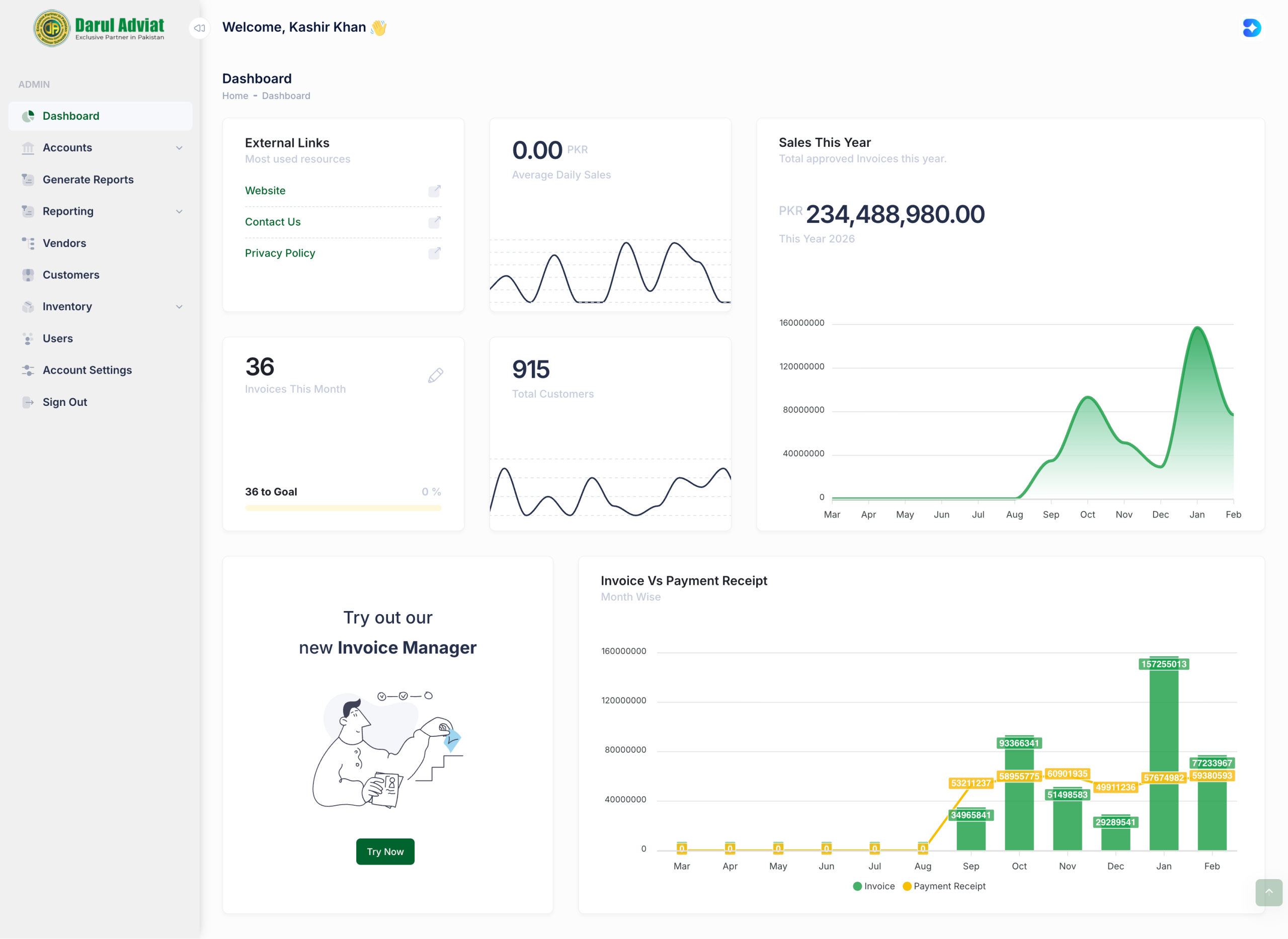Open the Website external link icon
Image resolution: width=1288 pixels, height=939 pixels.
435,191
